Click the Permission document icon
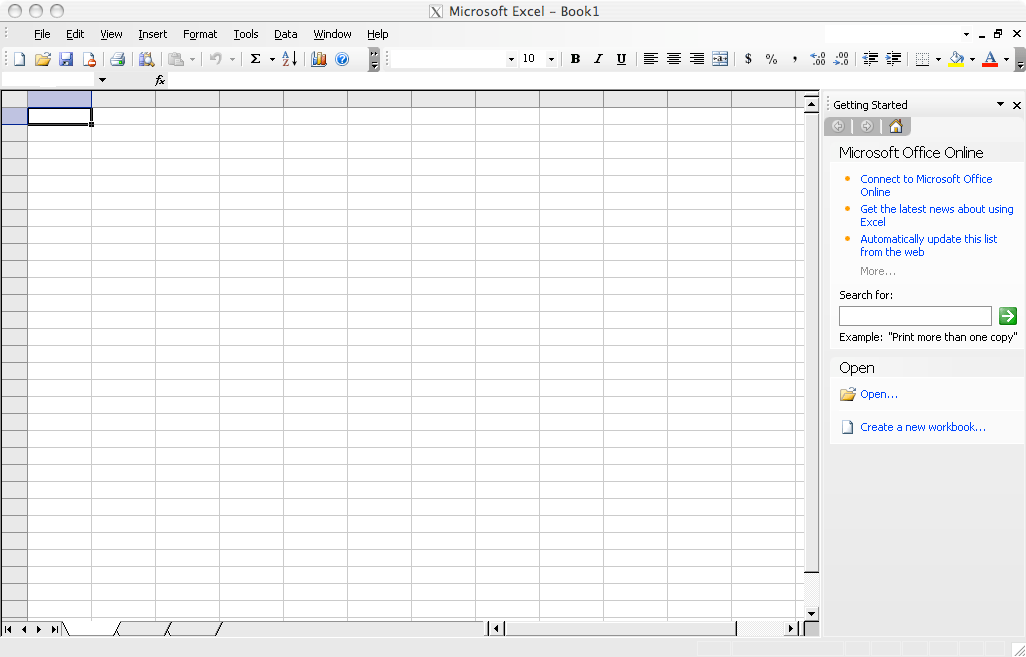This screenshot has height=657, width=1026. (x=89, y=59)
